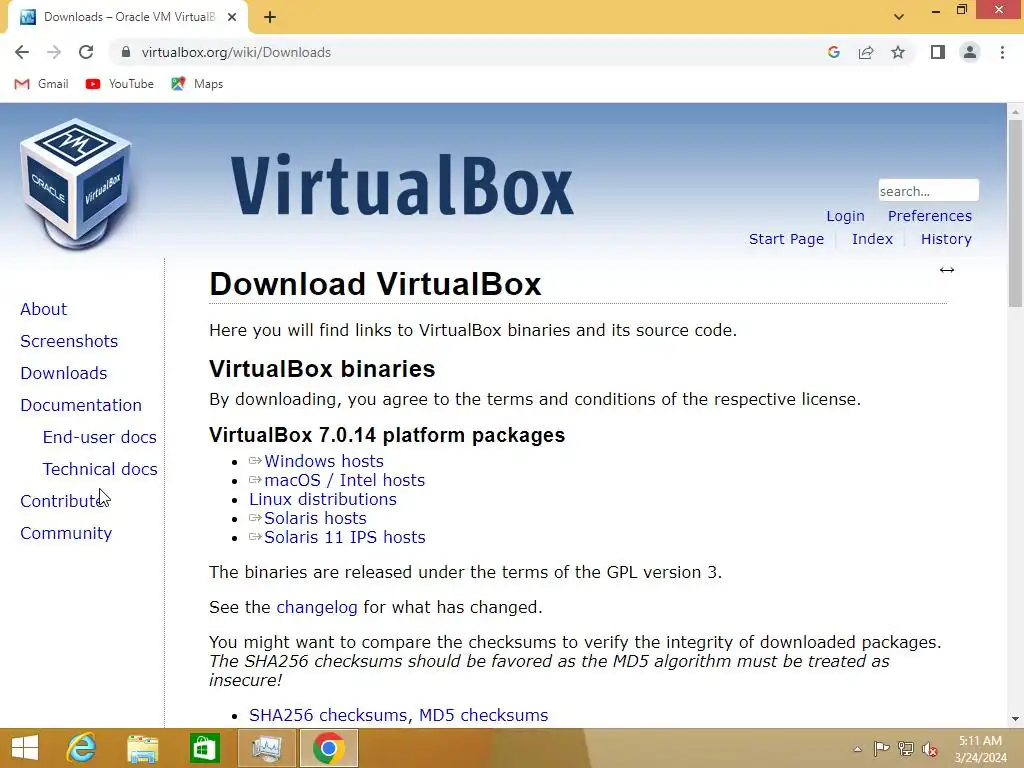Click the URL address bar text

236,52
